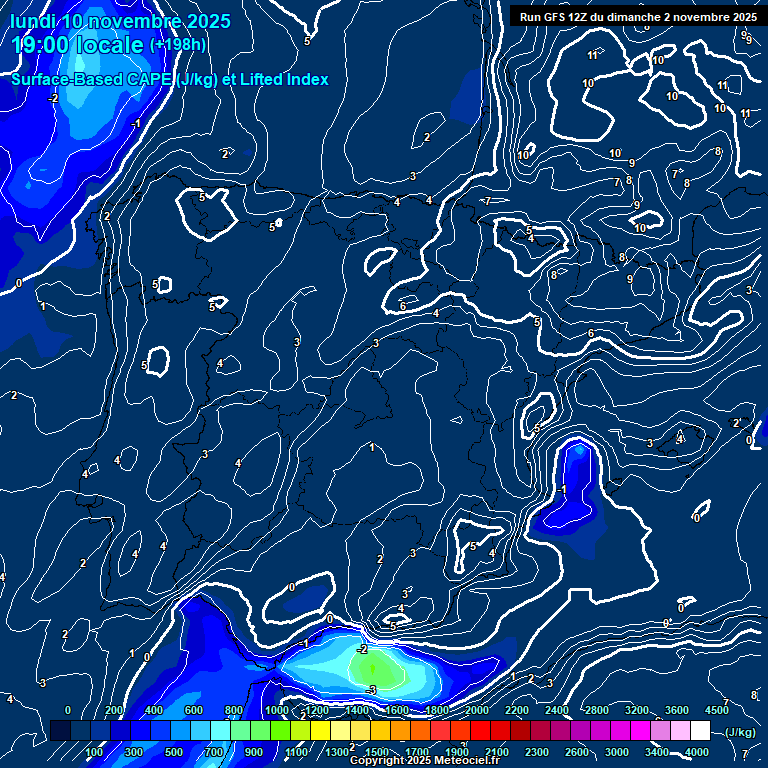Click the '800' value above the legend
The height and width of the screenshot is (768, 768).
coord(234,710)
